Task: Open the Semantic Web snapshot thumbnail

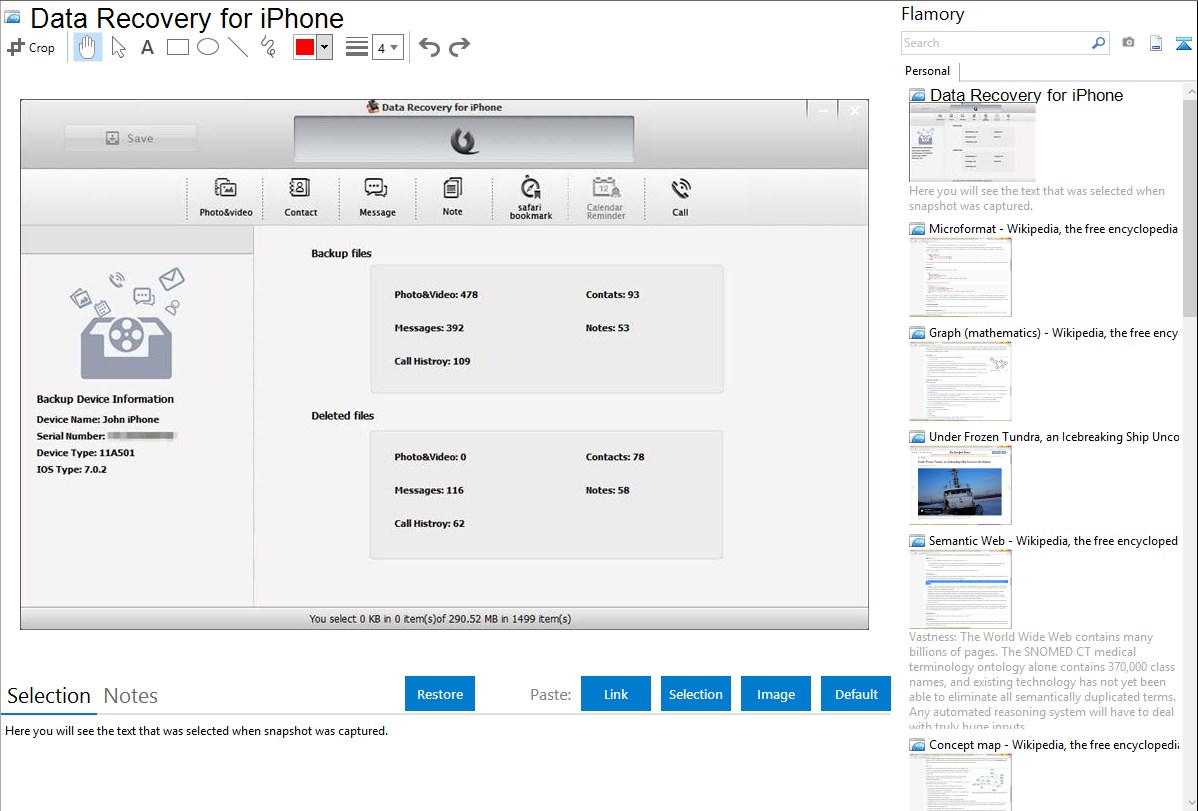Action: pyautogui.click(x=960, y=589)
